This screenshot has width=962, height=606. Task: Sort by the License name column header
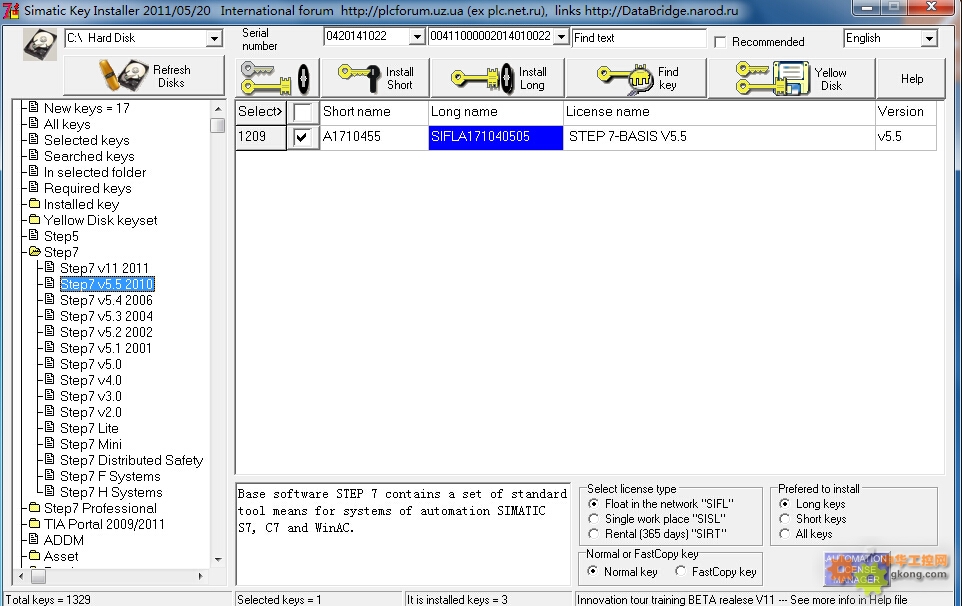point(719,112)
